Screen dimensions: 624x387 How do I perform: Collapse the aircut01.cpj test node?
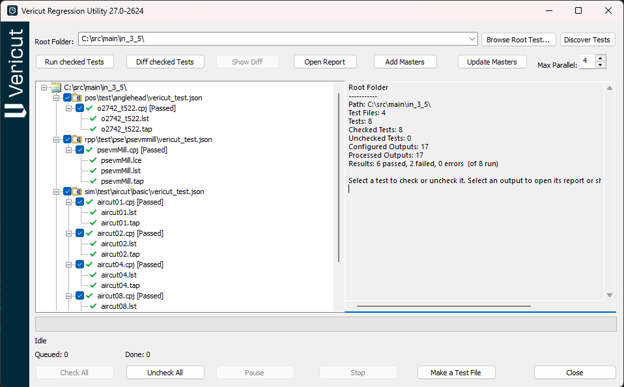68,202
